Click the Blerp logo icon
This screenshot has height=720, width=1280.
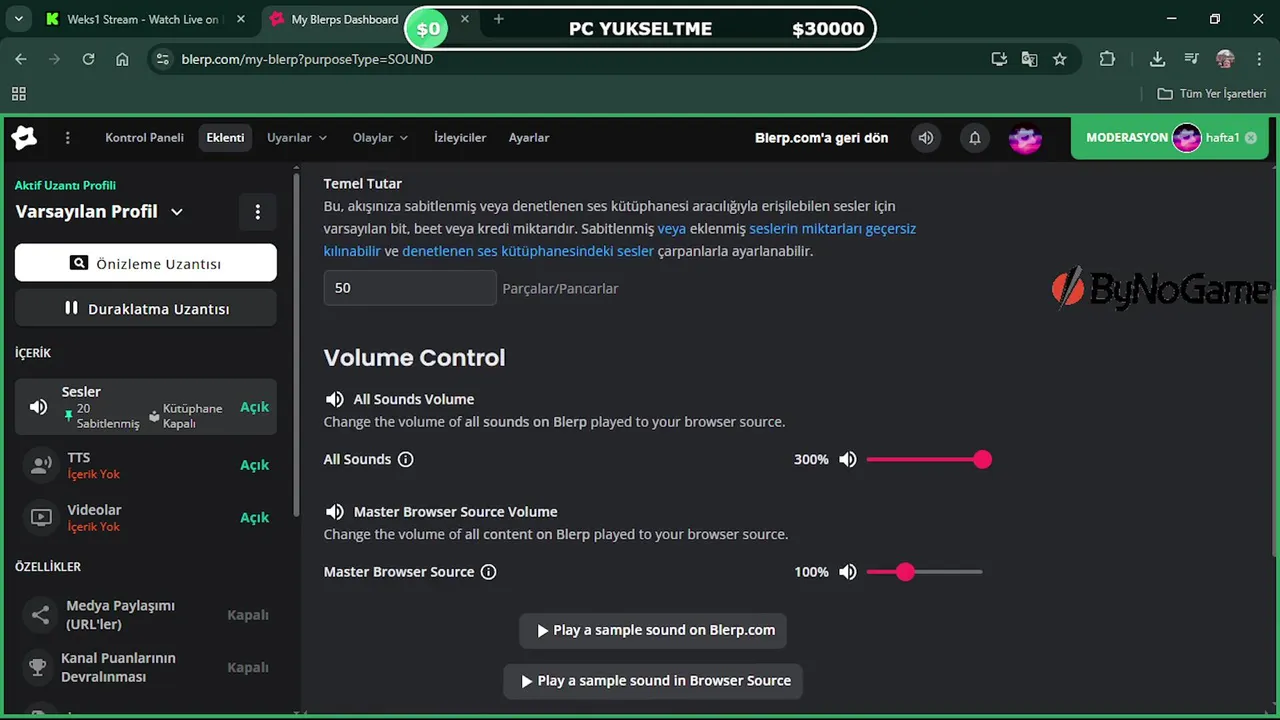pyautogui.click(x=24, y=138)
